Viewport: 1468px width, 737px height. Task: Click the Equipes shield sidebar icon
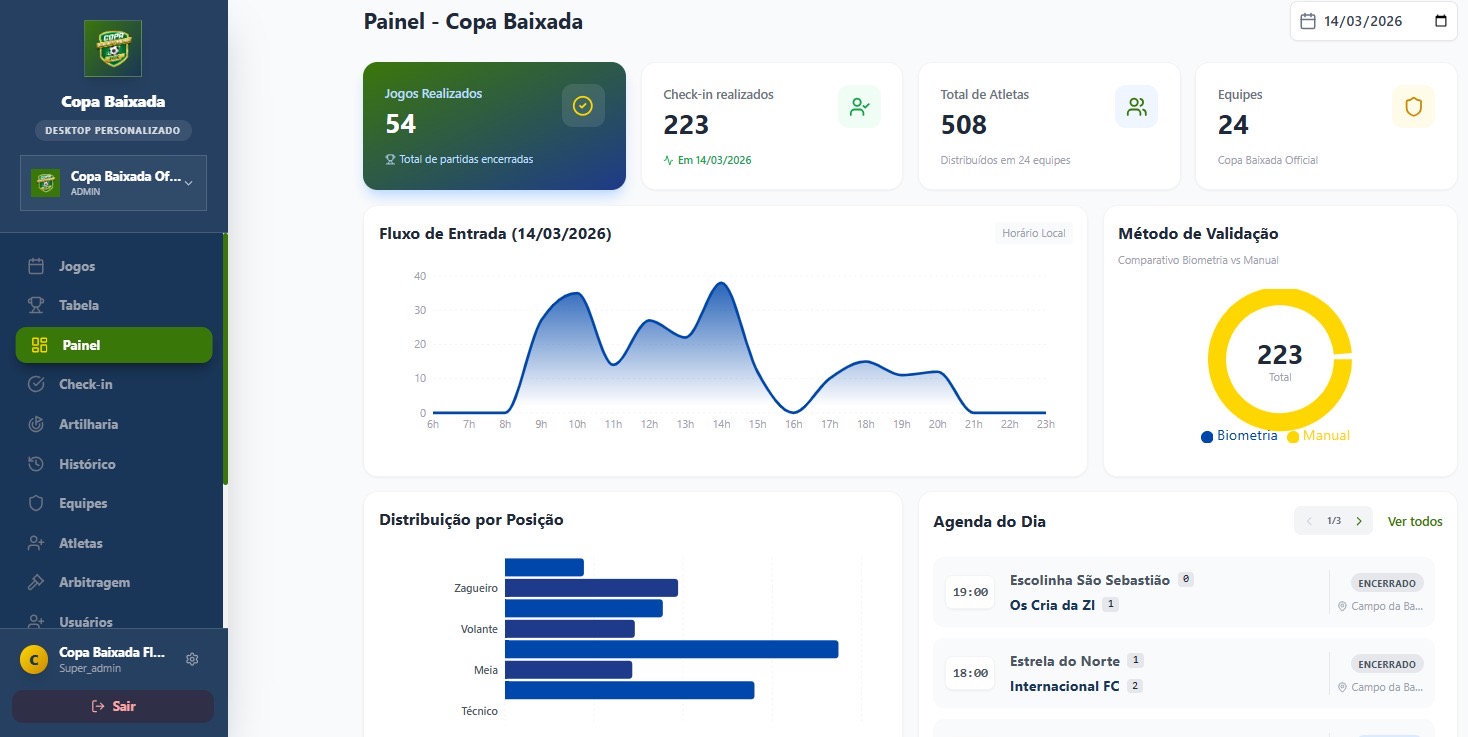point(36,503)
